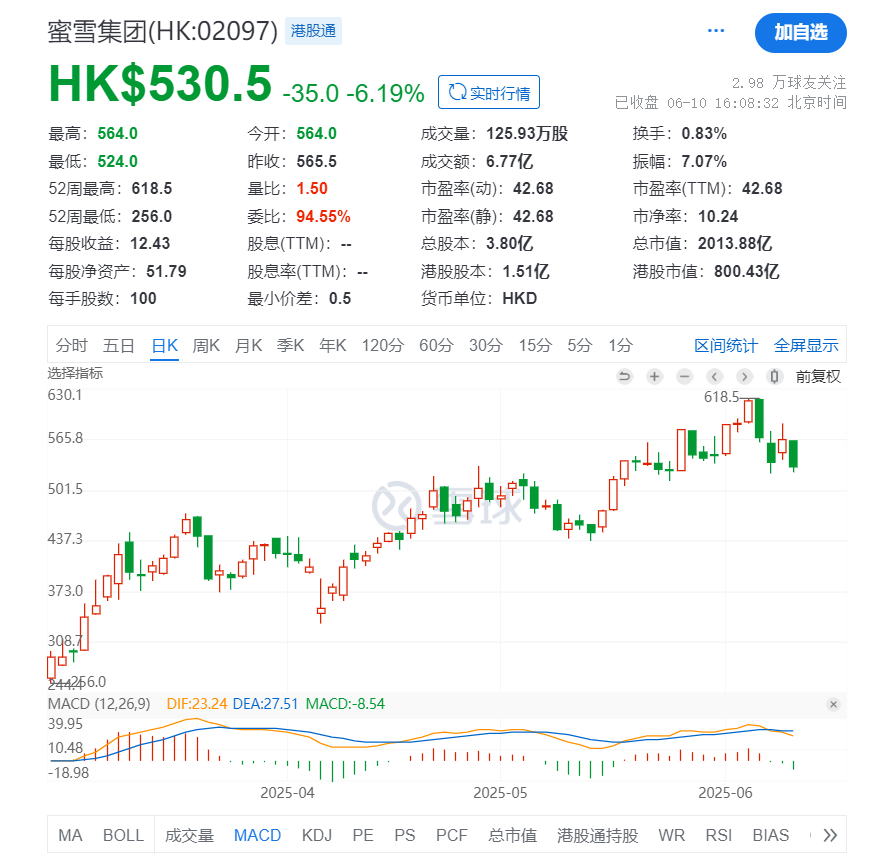Select the PS indicator
The width and height of the screenshot is (889, 862).
tap(405, 835)
